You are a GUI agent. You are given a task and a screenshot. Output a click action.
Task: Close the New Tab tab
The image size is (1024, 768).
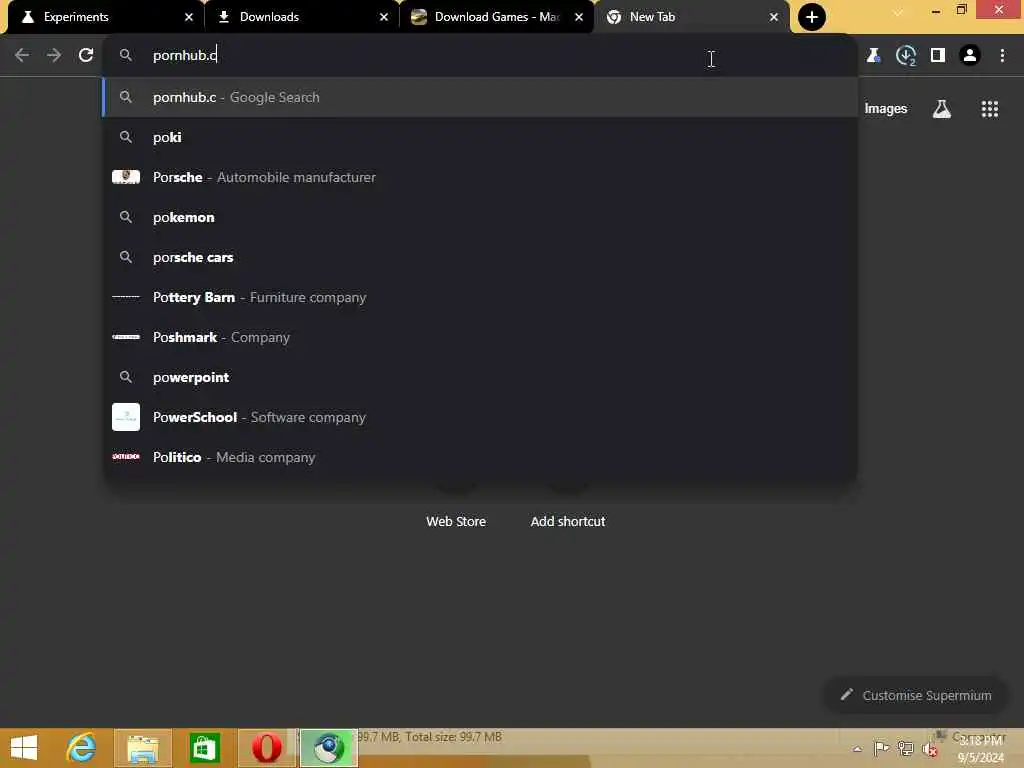pyautogui.click(x=774, y=17)
